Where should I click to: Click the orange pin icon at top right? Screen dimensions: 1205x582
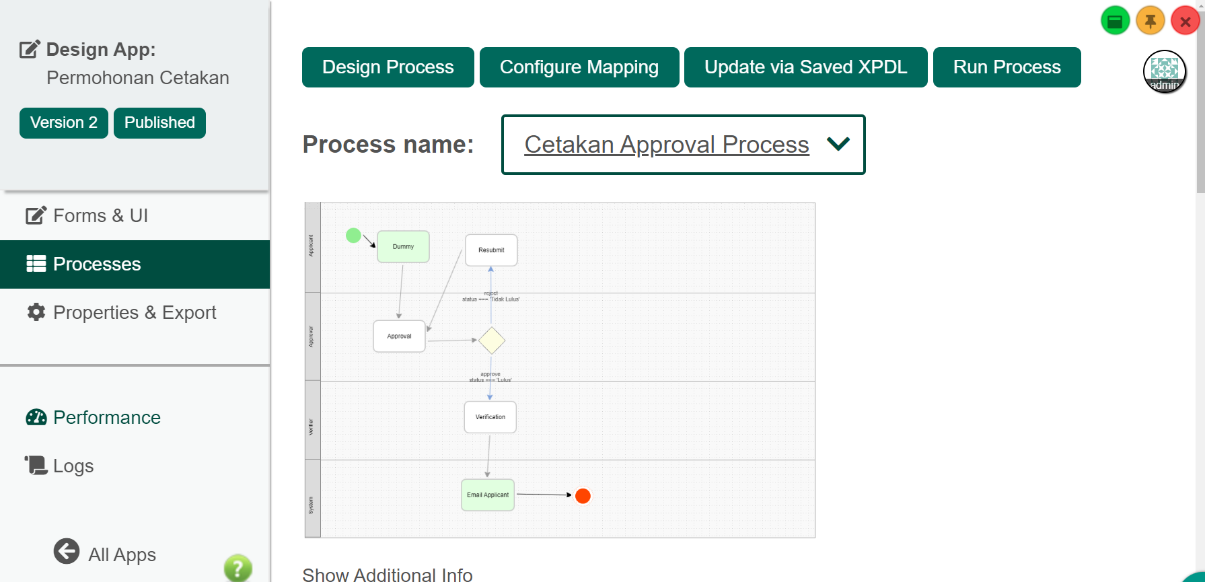click(1150, 21)
